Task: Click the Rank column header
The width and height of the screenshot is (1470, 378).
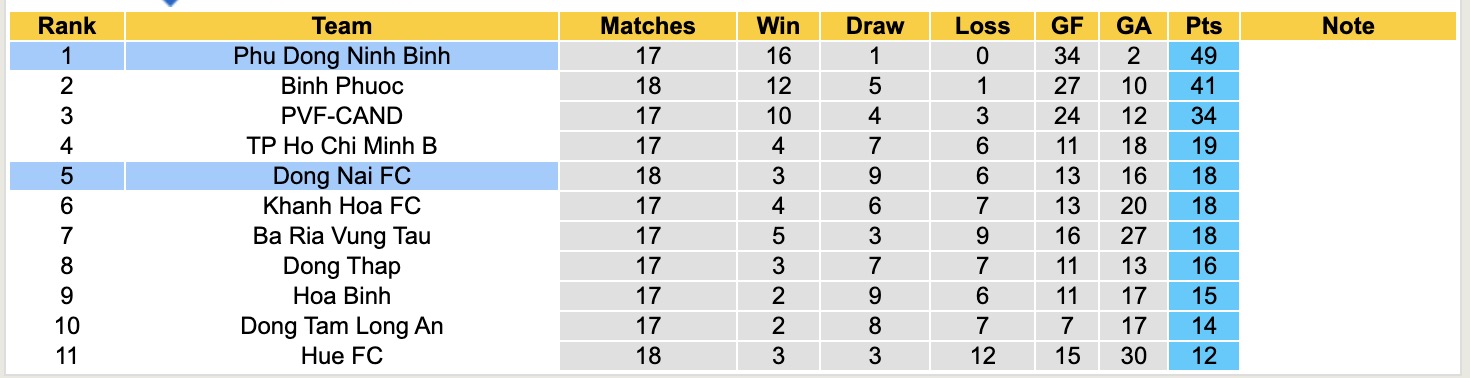Action: (x=67, y=26)
